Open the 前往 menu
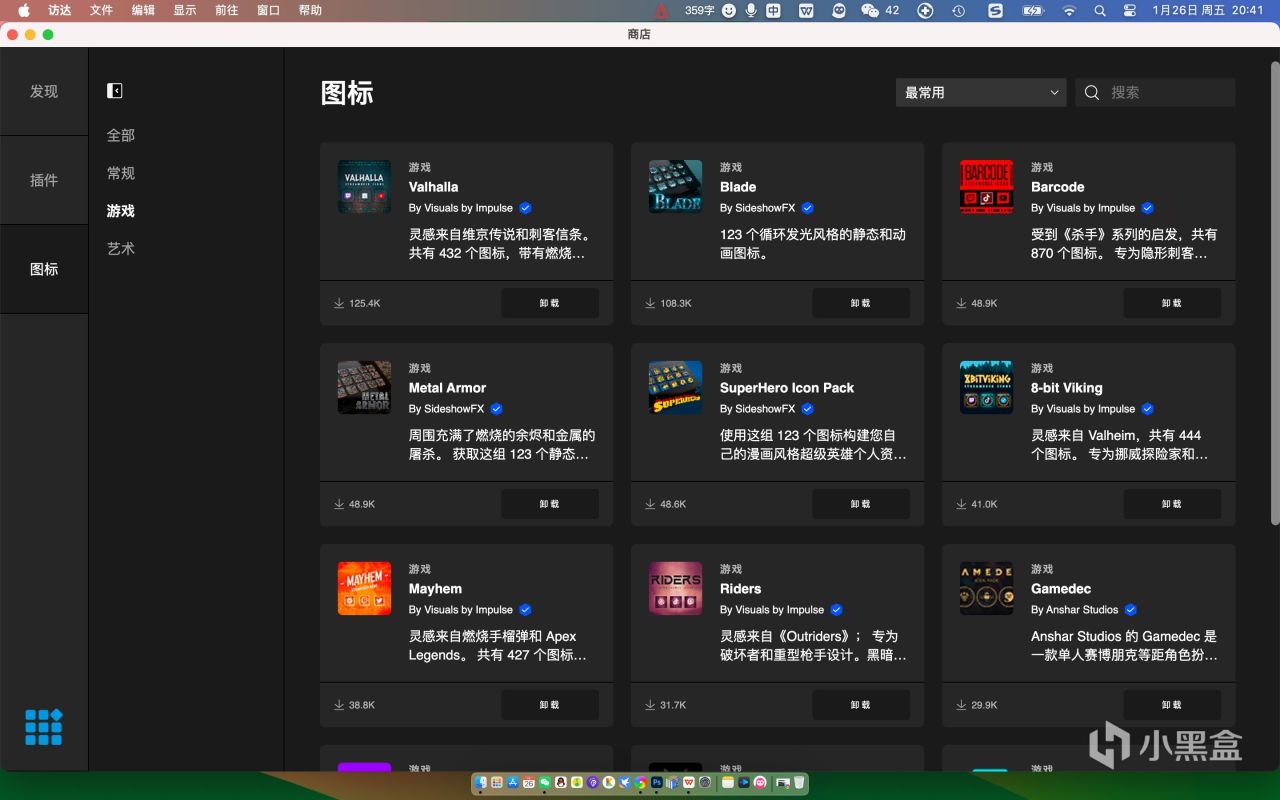 pyautogui.click(x=226, y=10)
